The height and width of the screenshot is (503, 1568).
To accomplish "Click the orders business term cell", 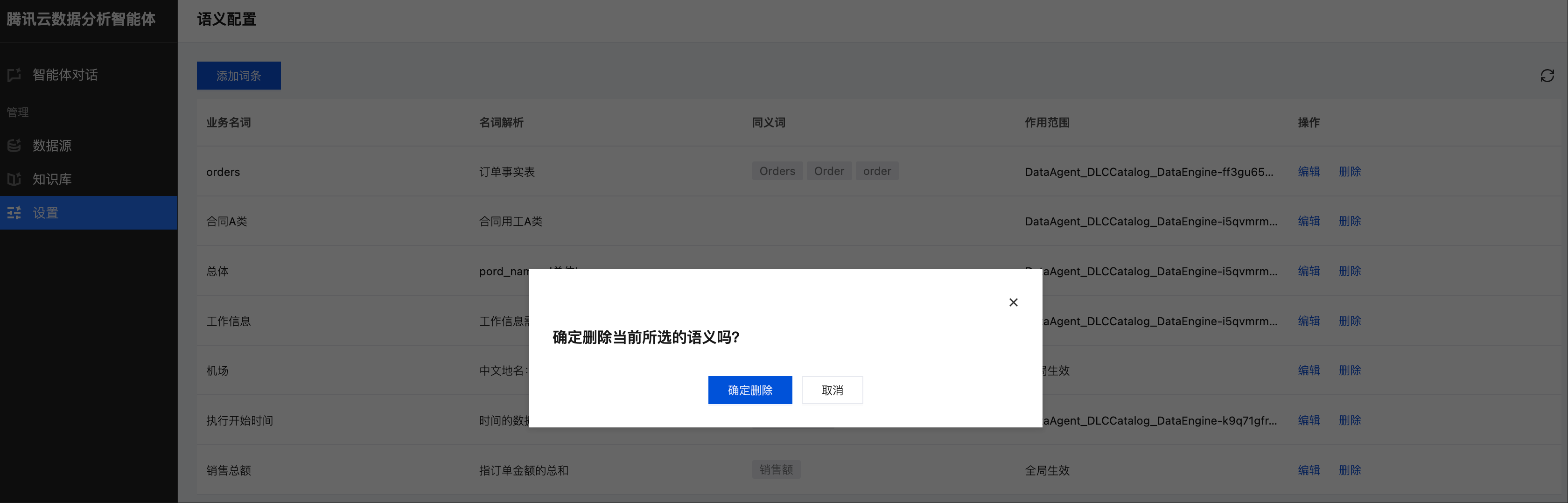I will 223,172.
